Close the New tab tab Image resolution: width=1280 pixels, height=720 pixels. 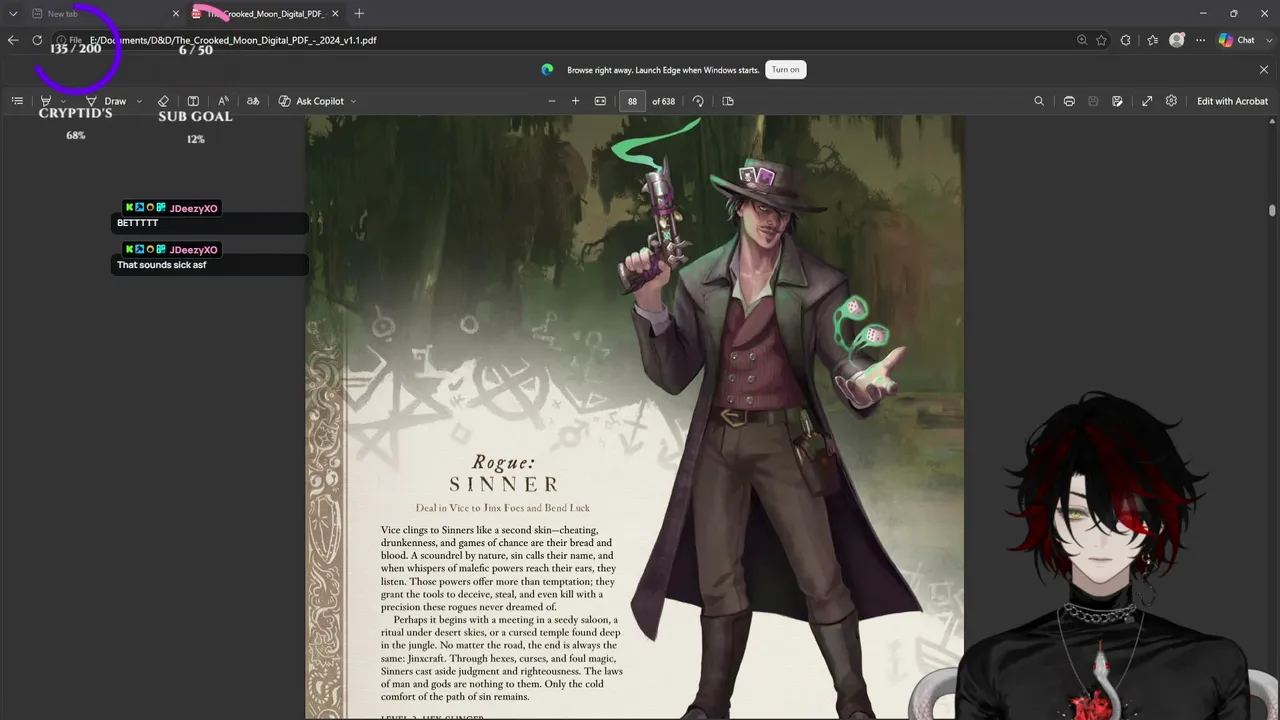(176, 14)
